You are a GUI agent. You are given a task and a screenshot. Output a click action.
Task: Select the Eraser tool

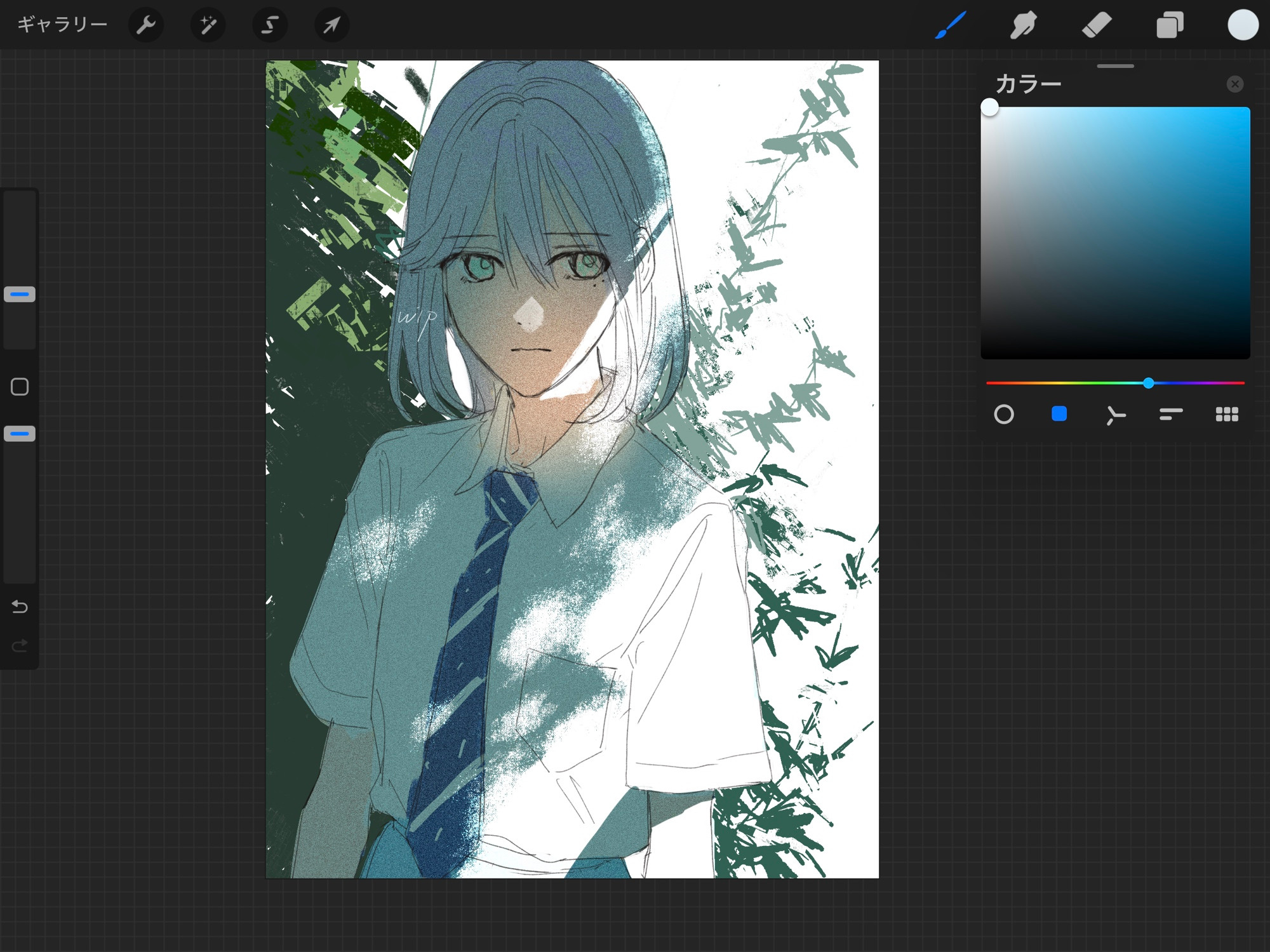(1097, 25)
